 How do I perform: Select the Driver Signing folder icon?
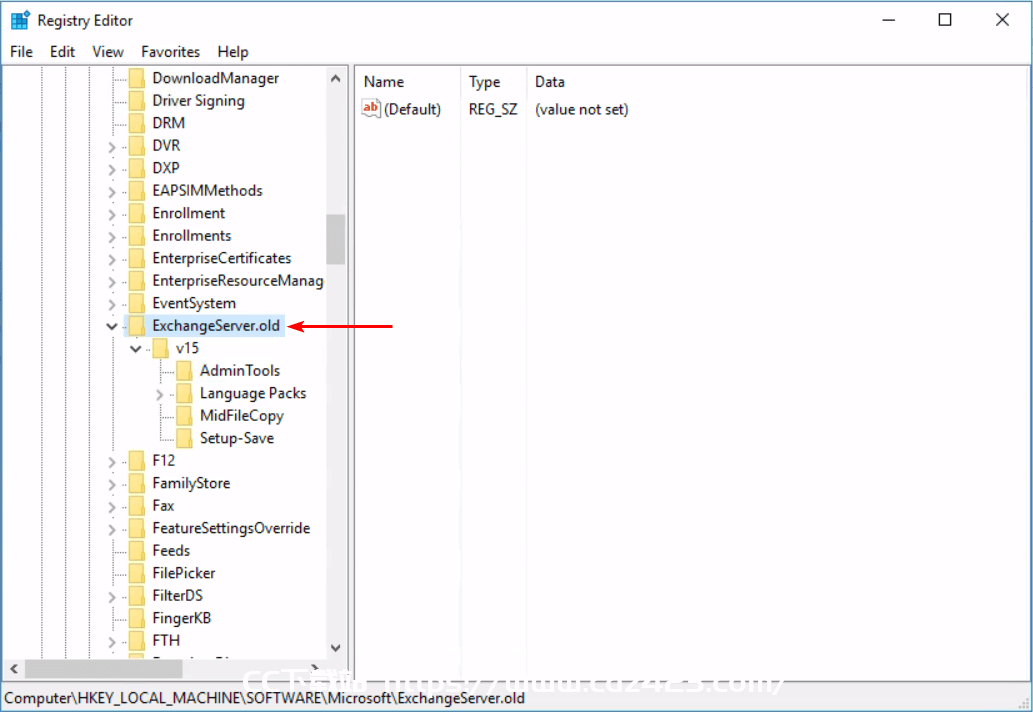tap(137, 101)
